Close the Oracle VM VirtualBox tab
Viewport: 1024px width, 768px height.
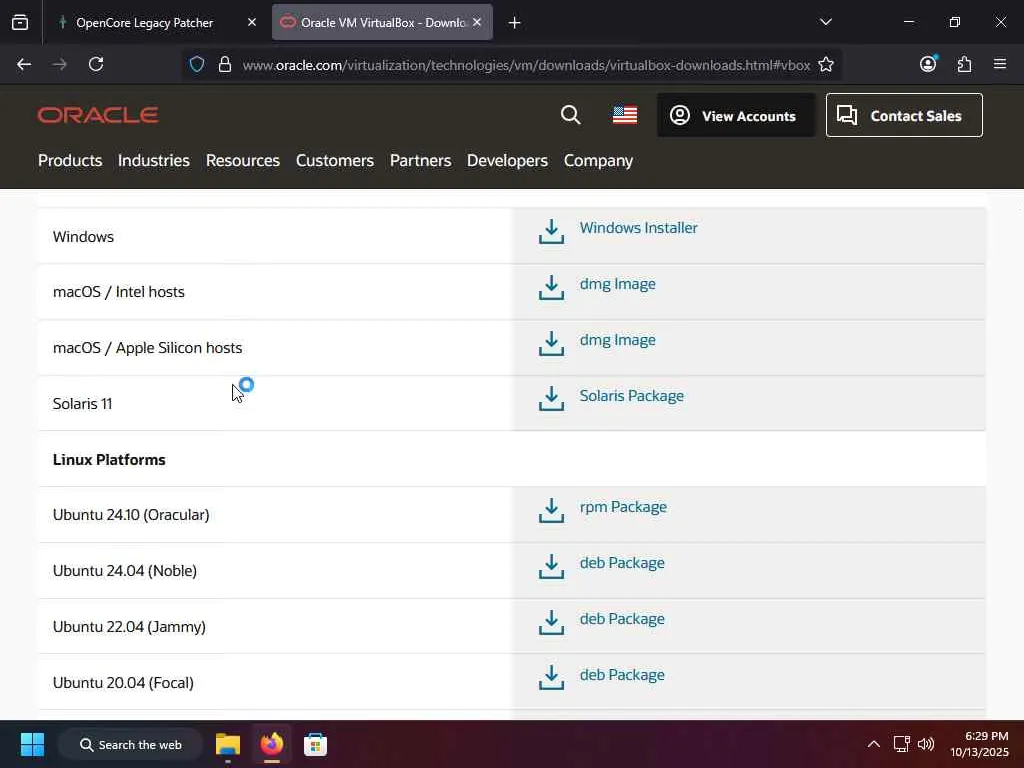477,22
